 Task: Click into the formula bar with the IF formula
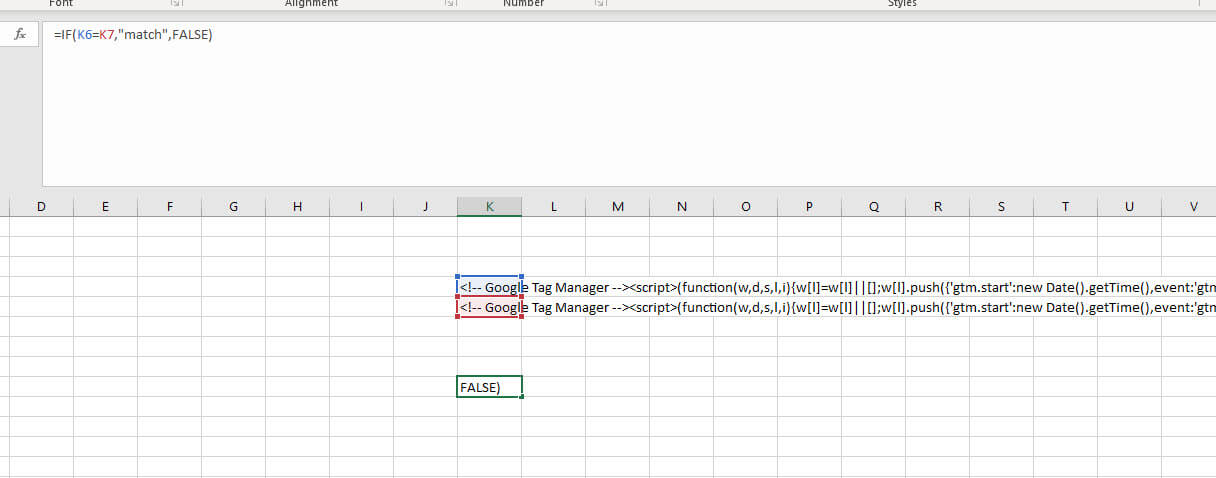[629, 104]
